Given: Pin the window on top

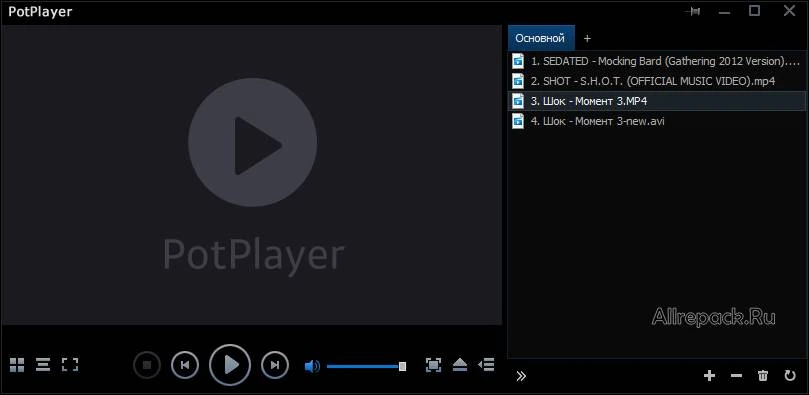Looking at the screenshot, I should pos(692,11).
